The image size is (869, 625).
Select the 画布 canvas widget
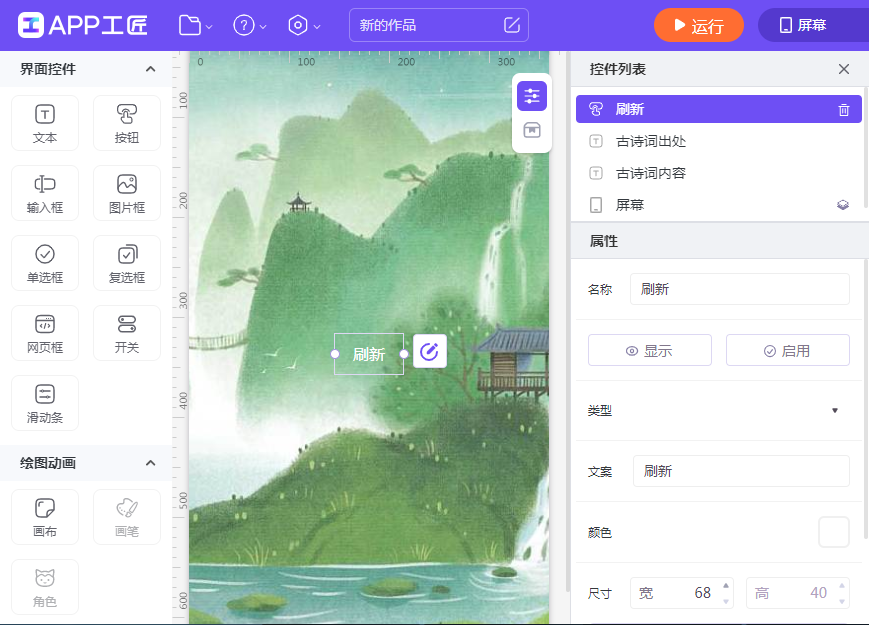pos(45,517)
